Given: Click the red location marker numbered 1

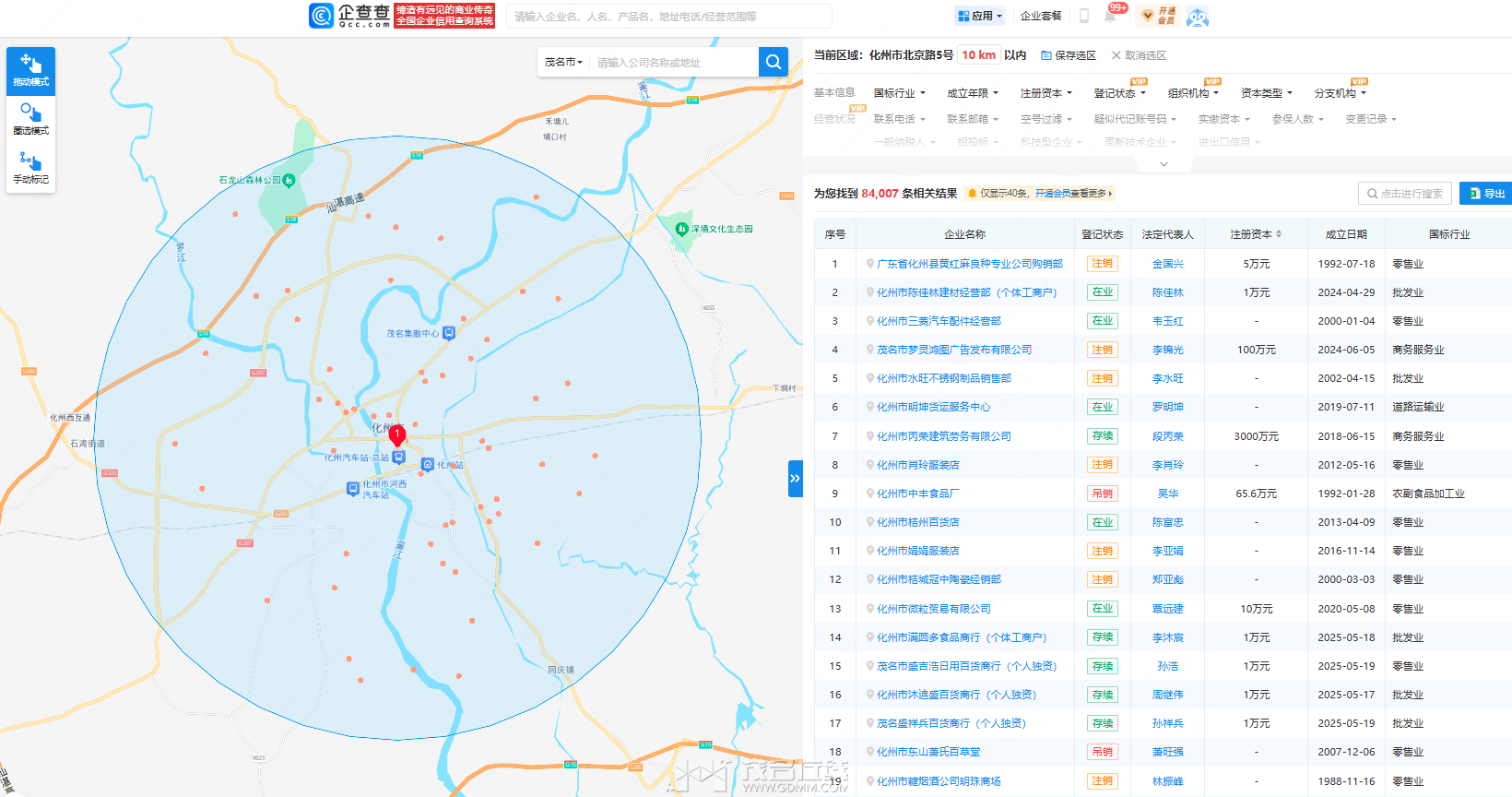Looking at the screenshot, I should 397,434.
